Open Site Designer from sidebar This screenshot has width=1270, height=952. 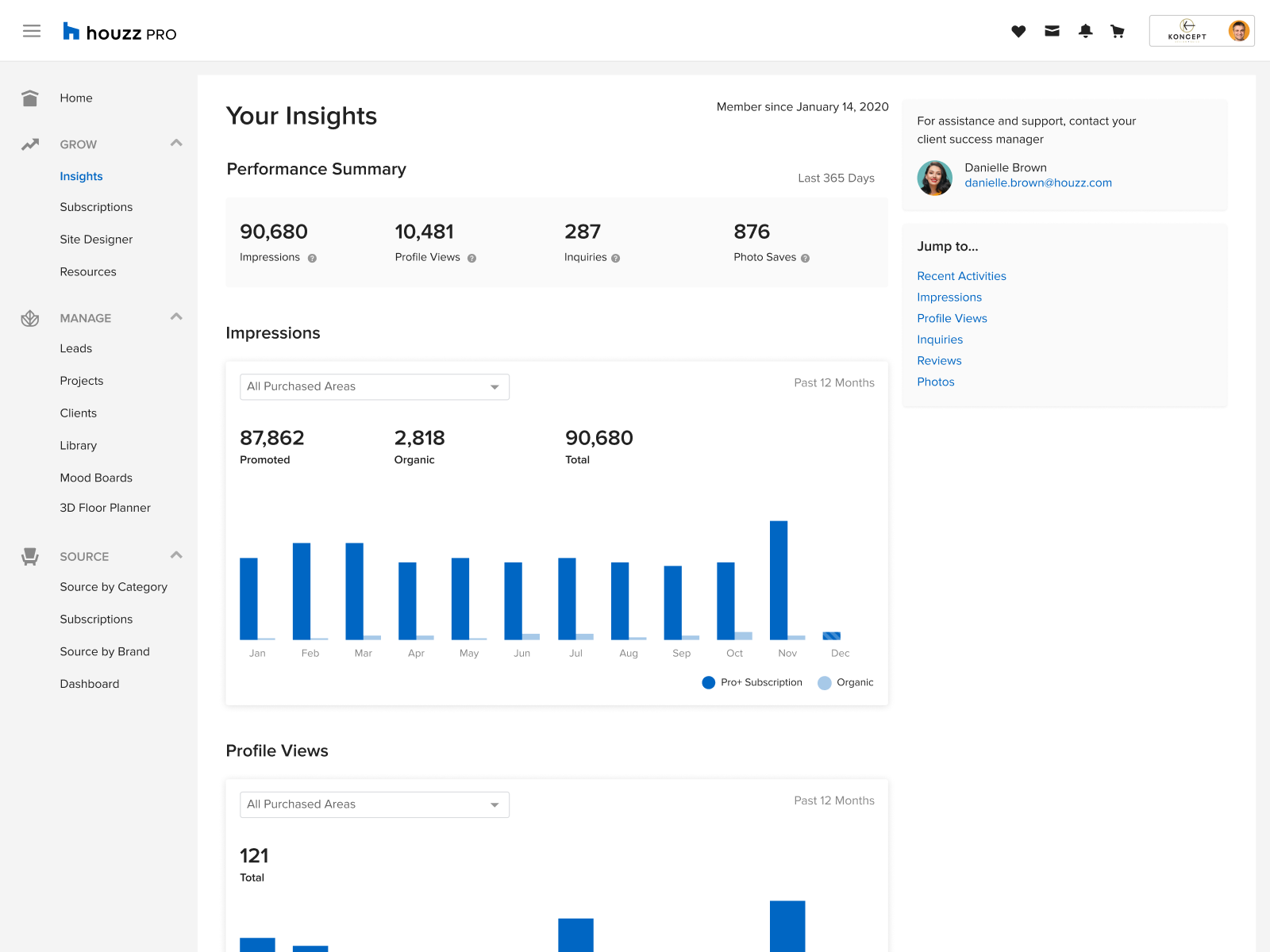coord(96,240)
